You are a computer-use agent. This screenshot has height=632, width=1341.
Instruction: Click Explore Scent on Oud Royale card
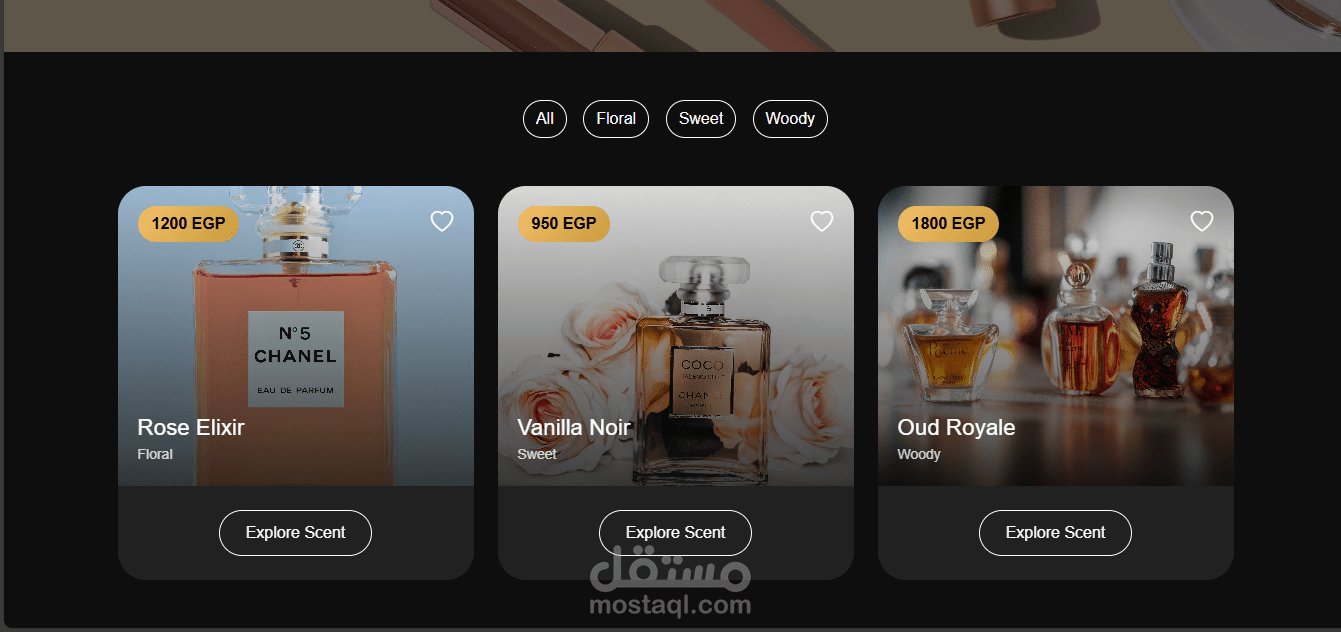[1055, 533]
